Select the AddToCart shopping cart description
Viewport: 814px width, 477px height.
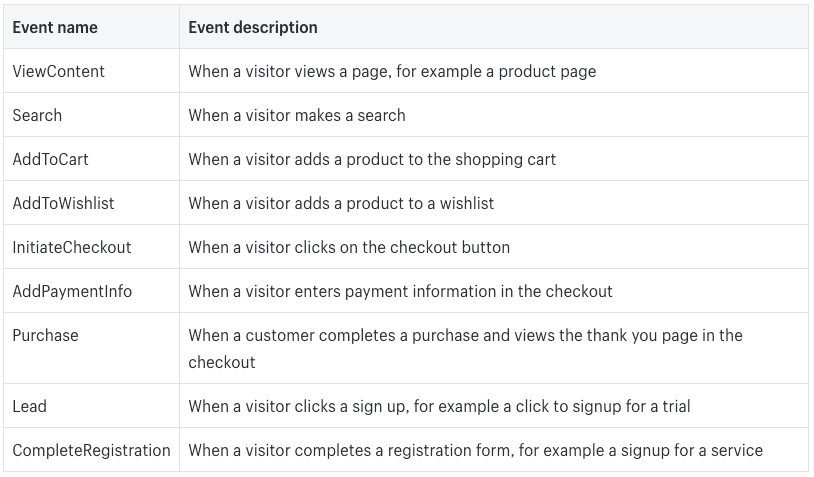point(372,159)
